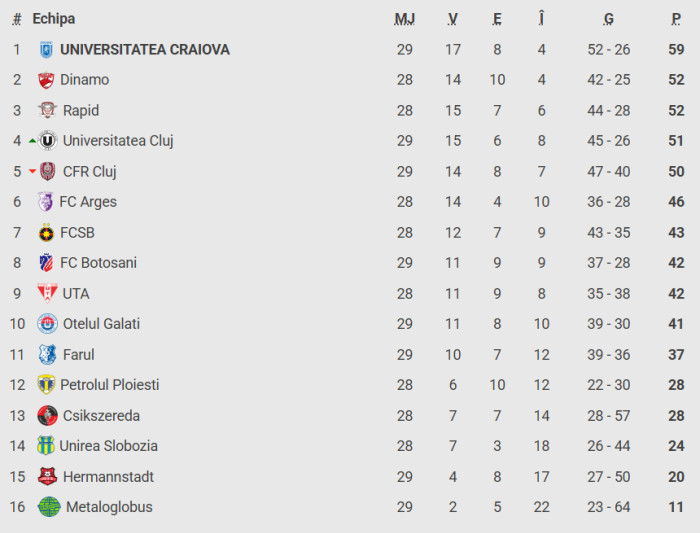Click the Universitatea Craiova club logo
The width and height of the screenshot is (700, 533).
pos(45,49)
